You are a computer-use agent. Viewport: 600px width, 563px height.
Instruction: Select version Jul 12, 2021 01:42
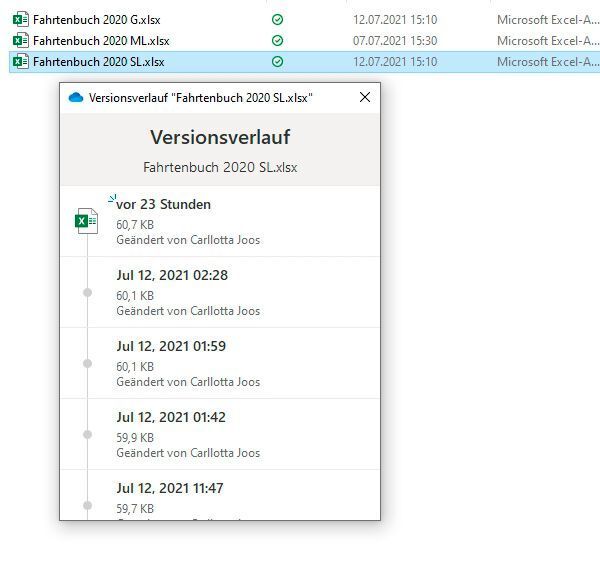[220, 434]
